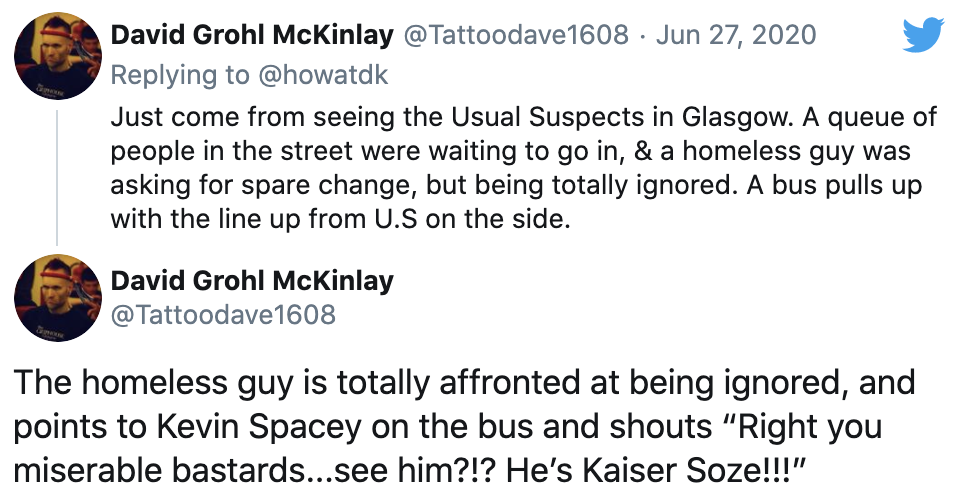Click the blue Twitter bird logo

[923, 35]
